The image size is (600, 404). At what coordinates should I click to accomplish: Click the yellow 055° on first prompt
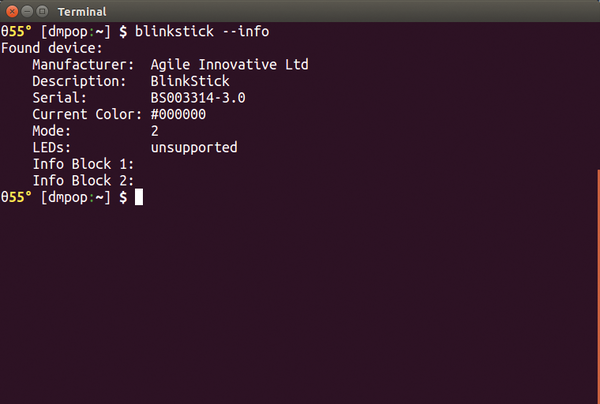pyautogui.click(x=16, y=31)
